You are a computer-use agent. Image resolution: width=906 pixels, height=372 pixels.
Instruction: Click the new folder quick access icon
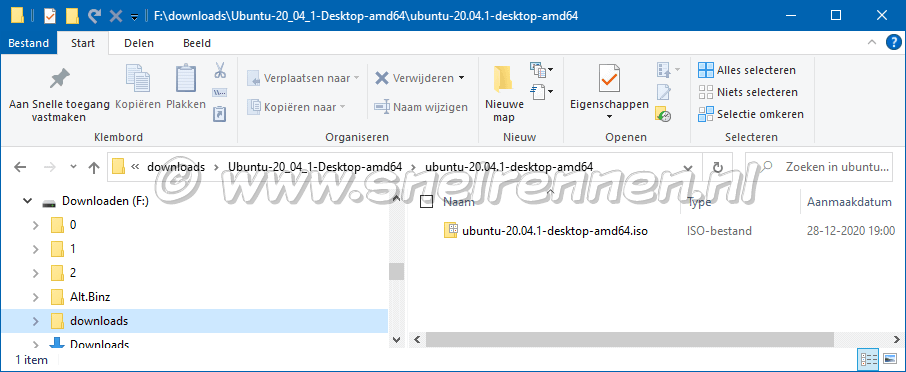point(72,16)
